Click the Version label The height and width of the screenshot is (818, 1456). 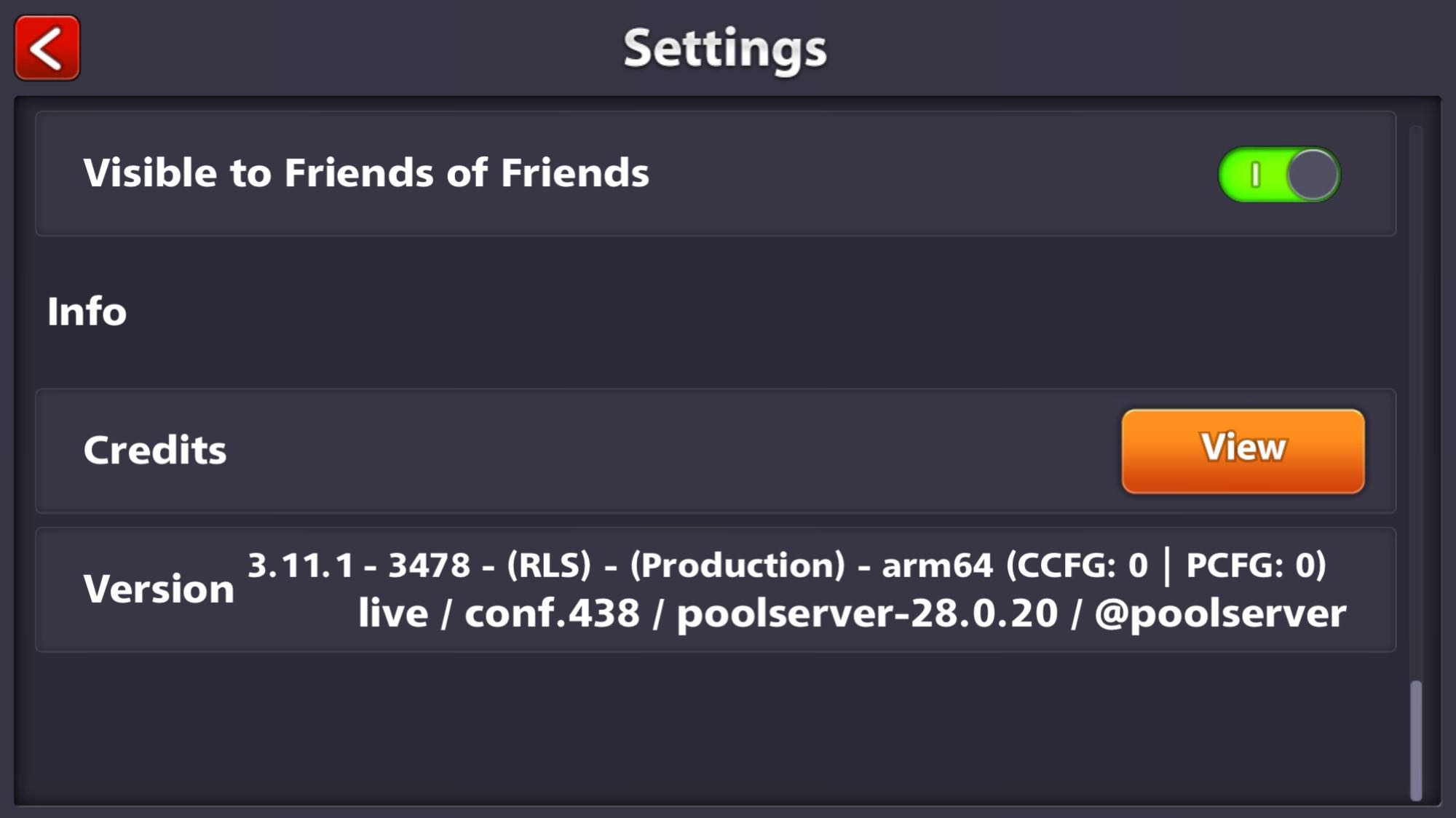(x=159, y=588)
